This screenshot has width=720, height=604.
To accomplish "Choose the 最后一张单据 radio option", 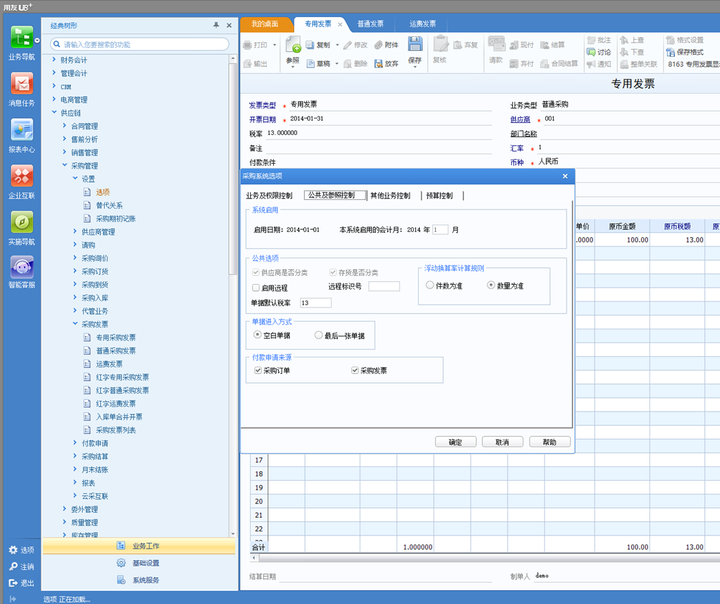I will (x=319, y=335).
